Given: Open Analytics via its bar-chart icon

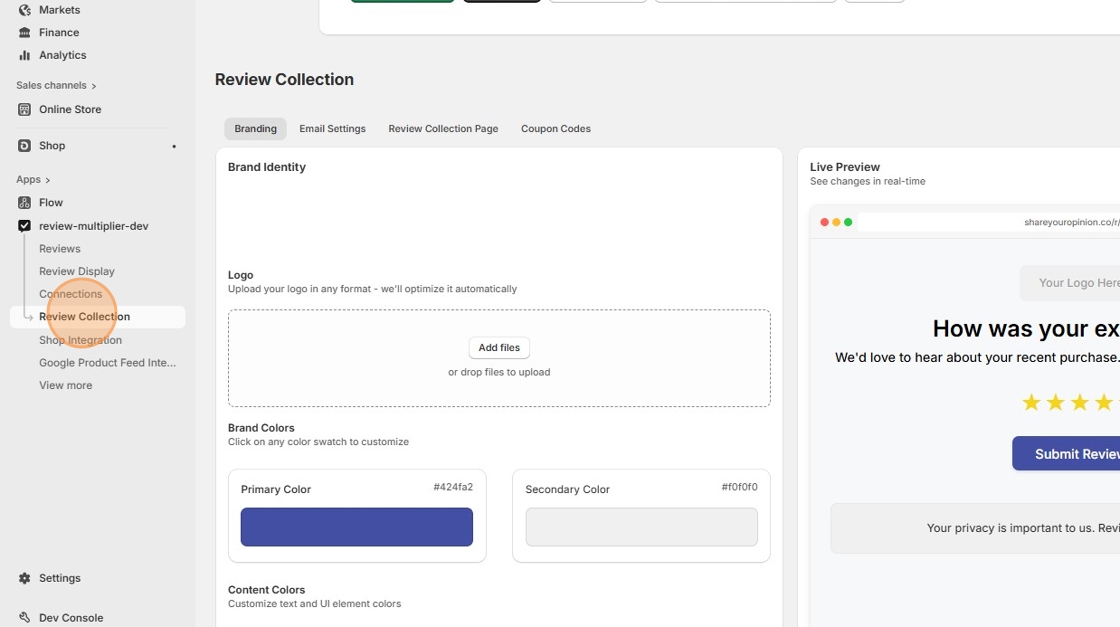Looking at the screenshot, I should [25, 56].
